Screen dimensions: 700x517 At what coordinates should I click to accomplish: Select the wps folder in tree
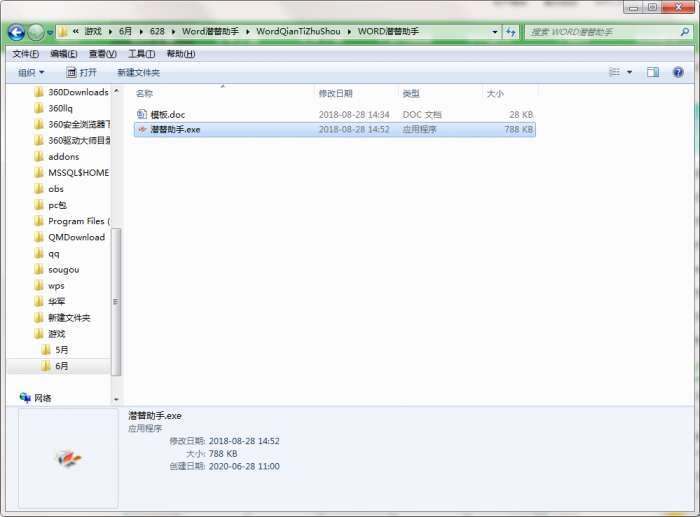50,286
